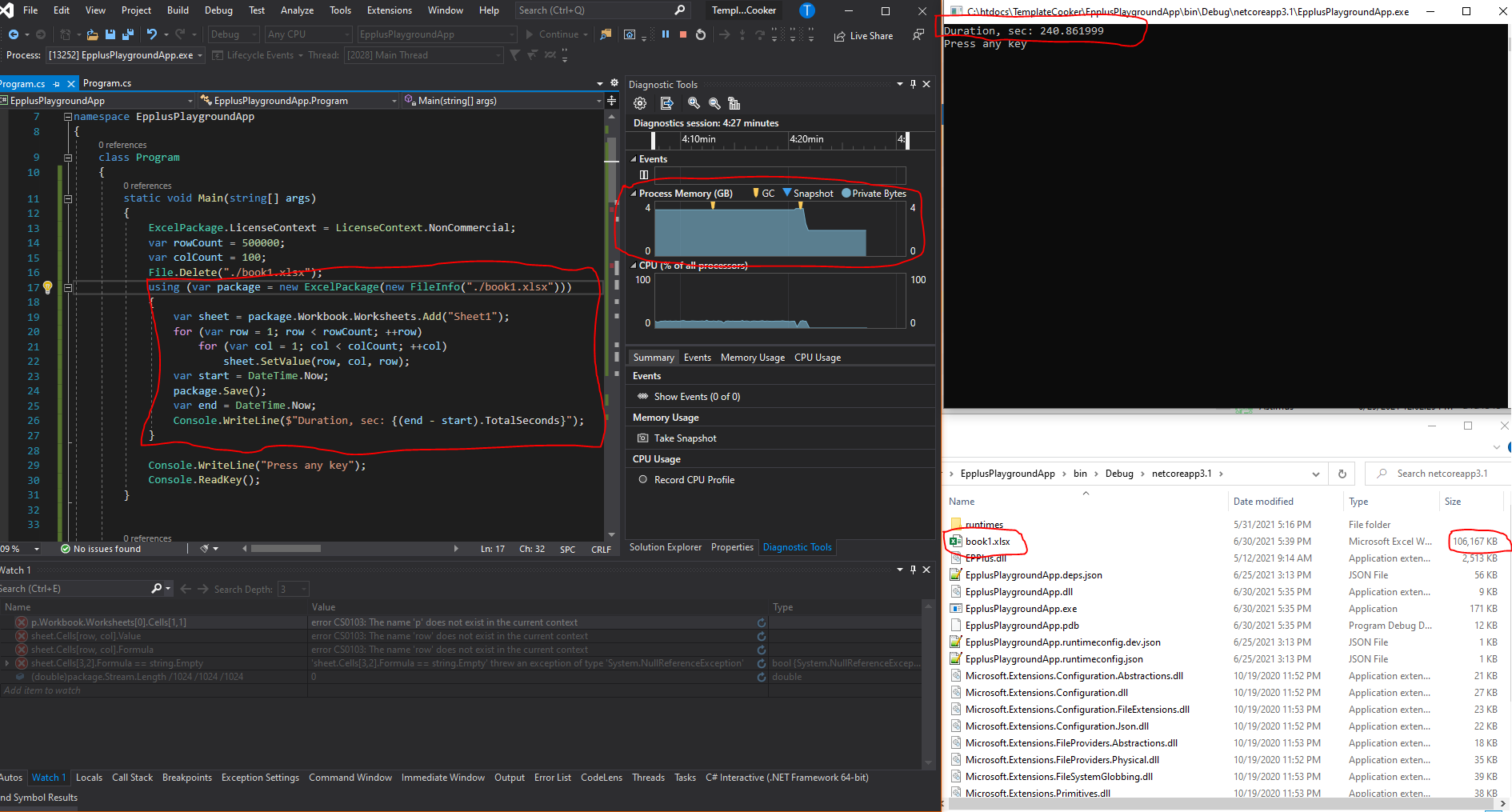Toggle Private Bytes in the memory legend

click(874, 193)
